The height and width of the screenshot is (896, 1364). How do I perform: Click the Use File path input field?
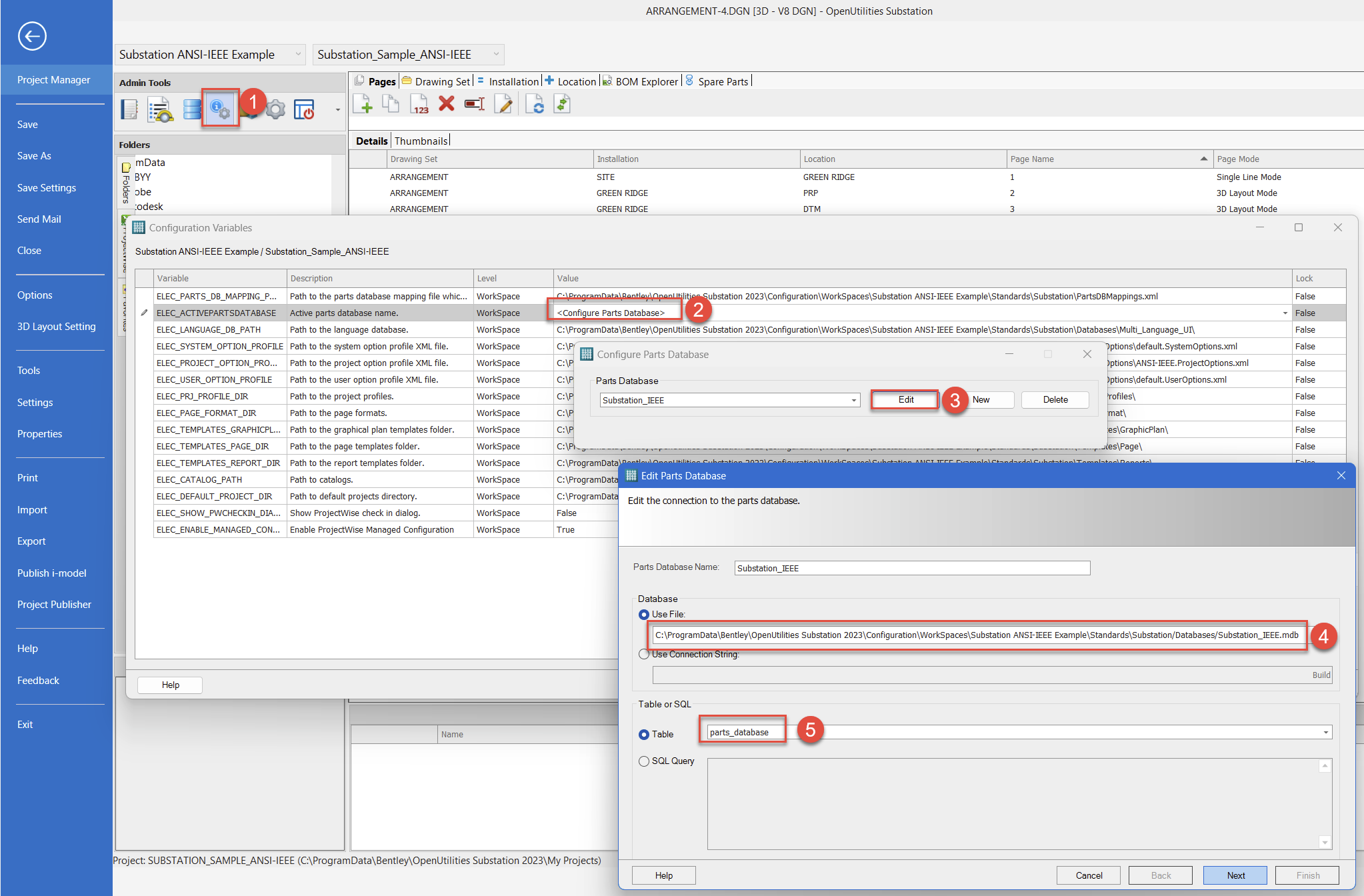(x=978, y=635)
